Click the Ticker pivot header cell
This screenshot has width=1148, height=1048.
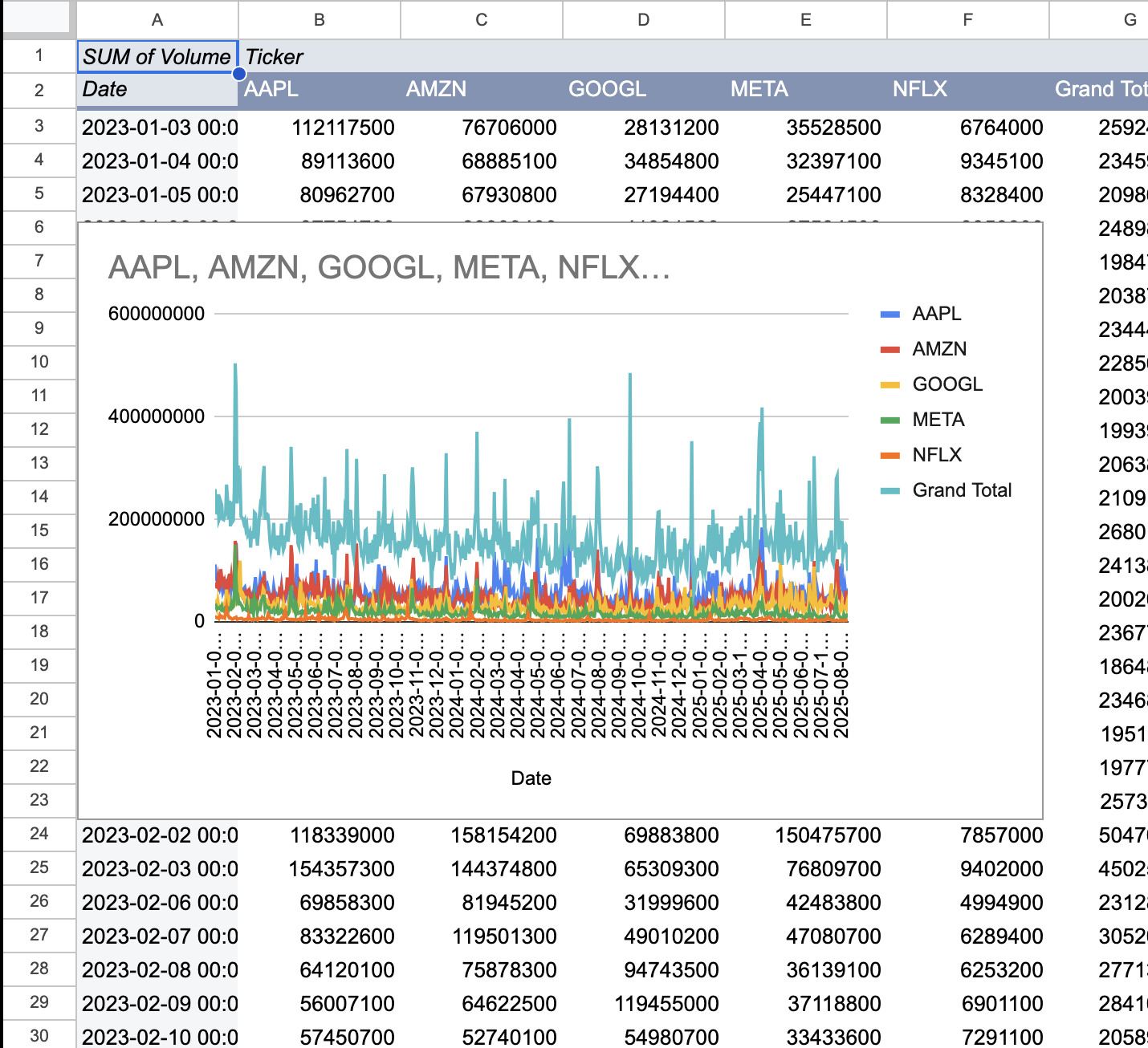[x=275, y=57]
